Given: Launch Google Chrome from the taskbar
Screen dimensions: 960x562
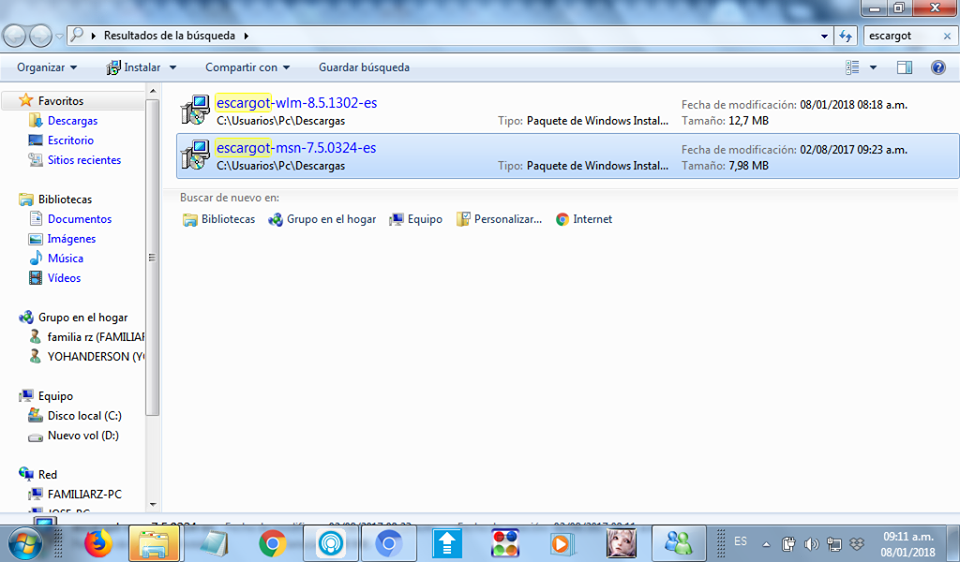Looking at the screenshot, I should click(272, 543).
